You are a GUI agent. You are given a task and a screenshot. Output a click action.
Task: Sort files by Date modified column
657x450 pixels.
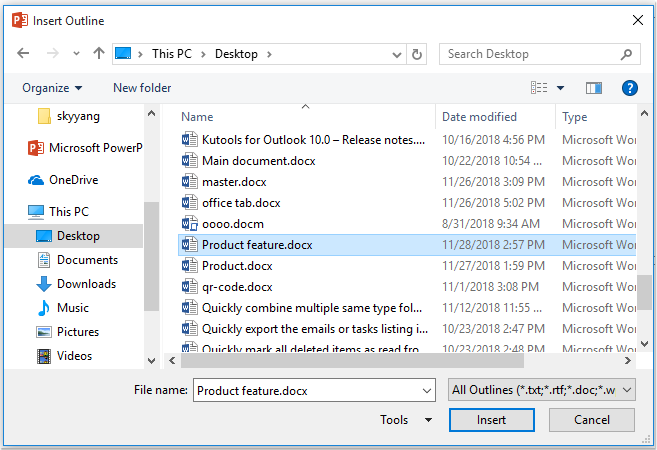coord(479,117)
